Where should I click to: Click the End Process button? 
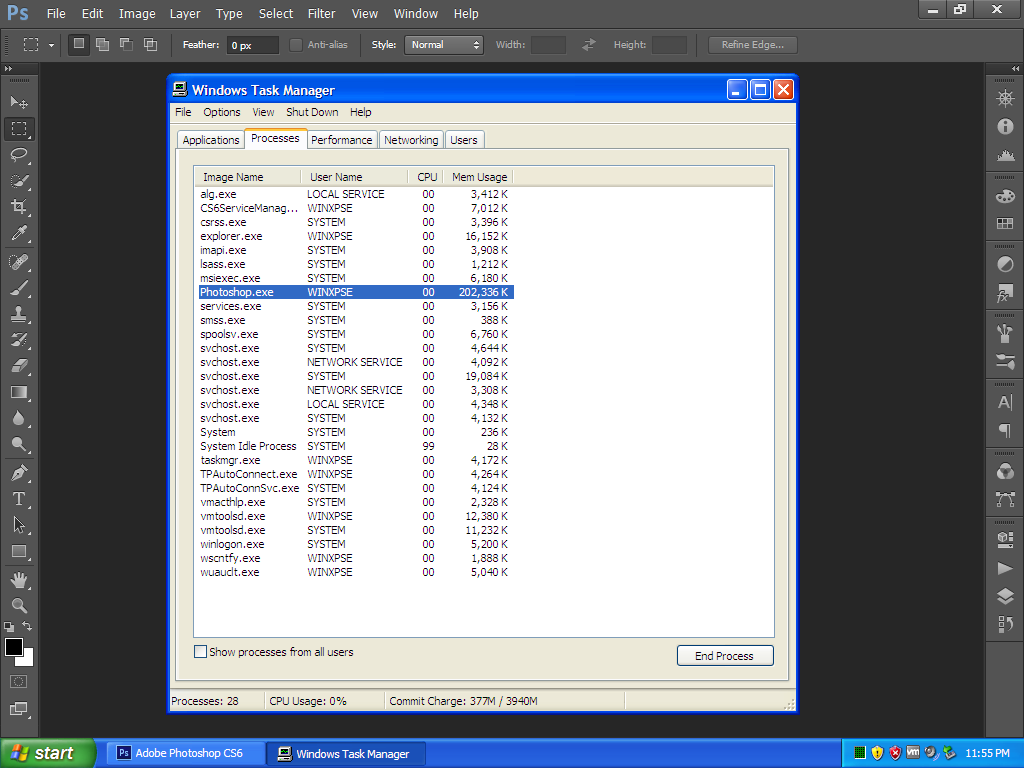coord(725,656)
